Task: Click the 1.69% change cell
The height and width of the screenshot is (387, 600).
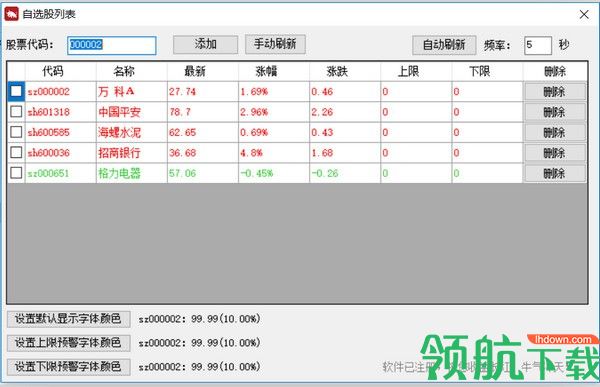Action: coord(274,91)
